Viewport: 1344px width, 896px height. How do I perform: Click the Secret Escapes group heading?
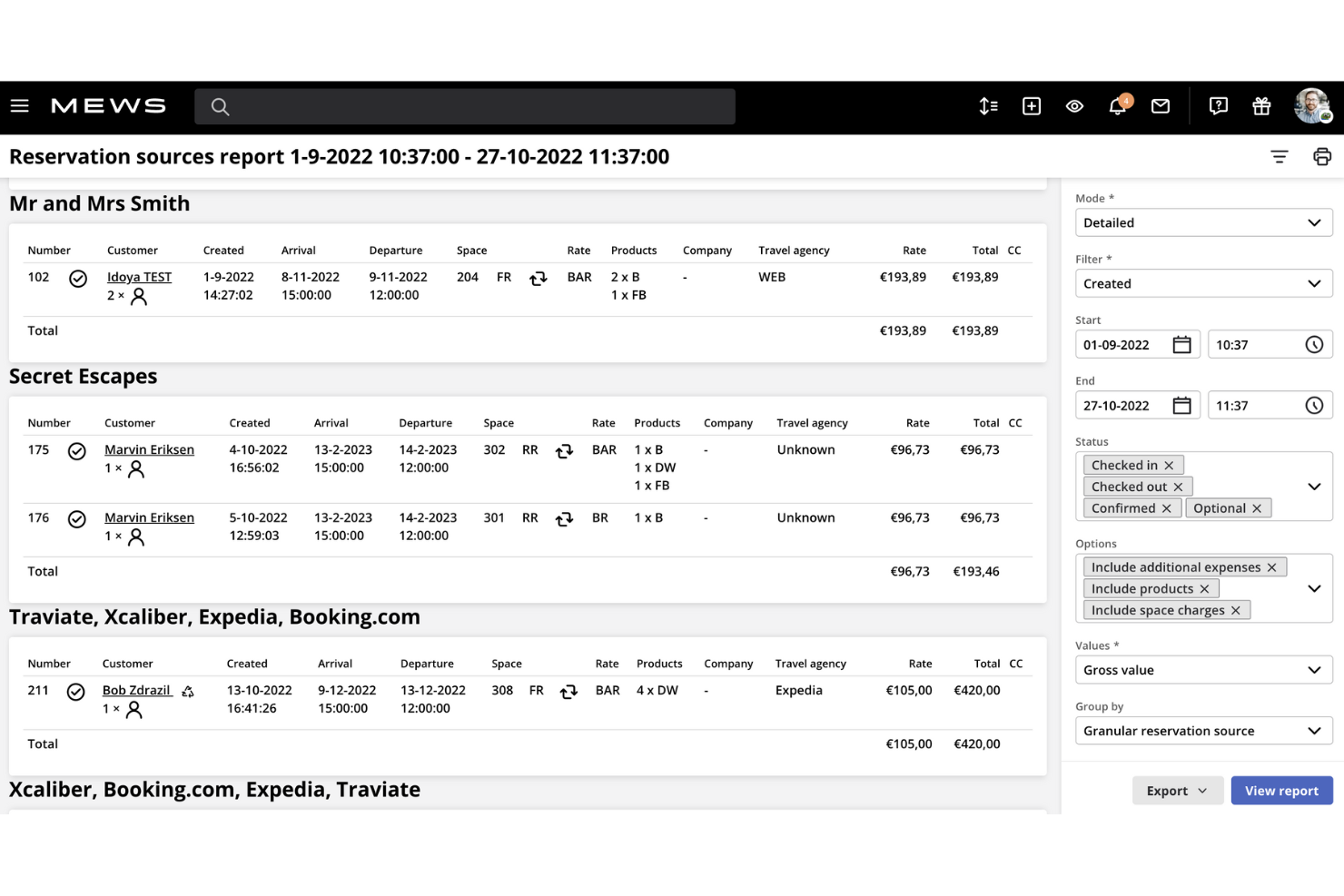[x=84, y=377]
